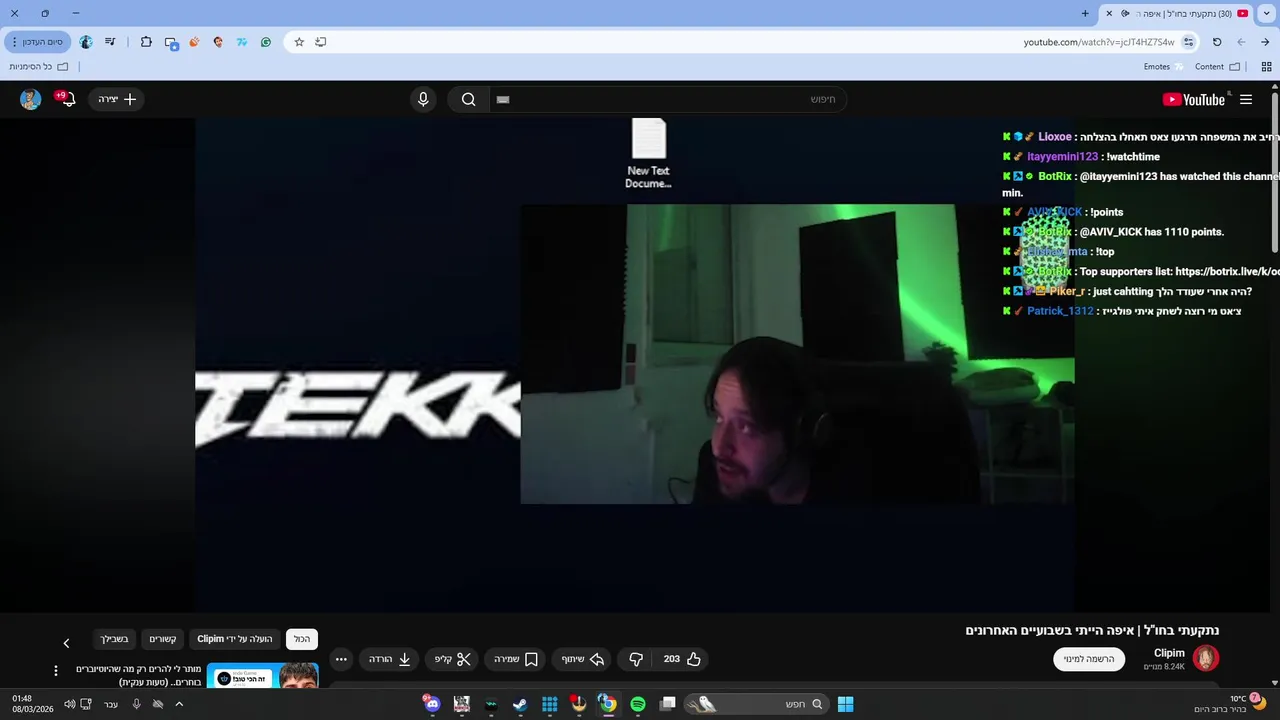Viewport: 1280px width, 720px height.
Task: Open the media control toolbar icon
Action: (x=110, y=42)
